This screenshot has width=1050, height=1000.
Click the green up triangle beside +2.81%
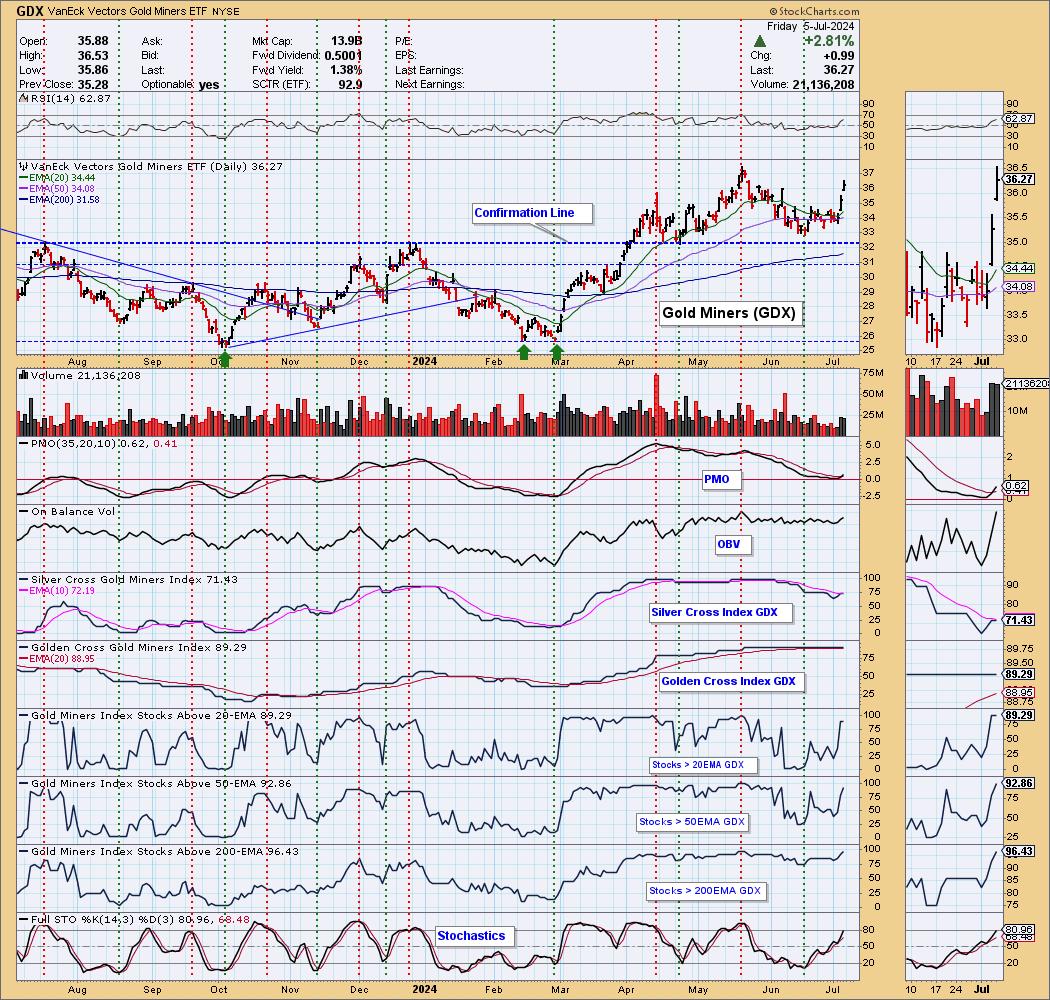coord(759,42)
